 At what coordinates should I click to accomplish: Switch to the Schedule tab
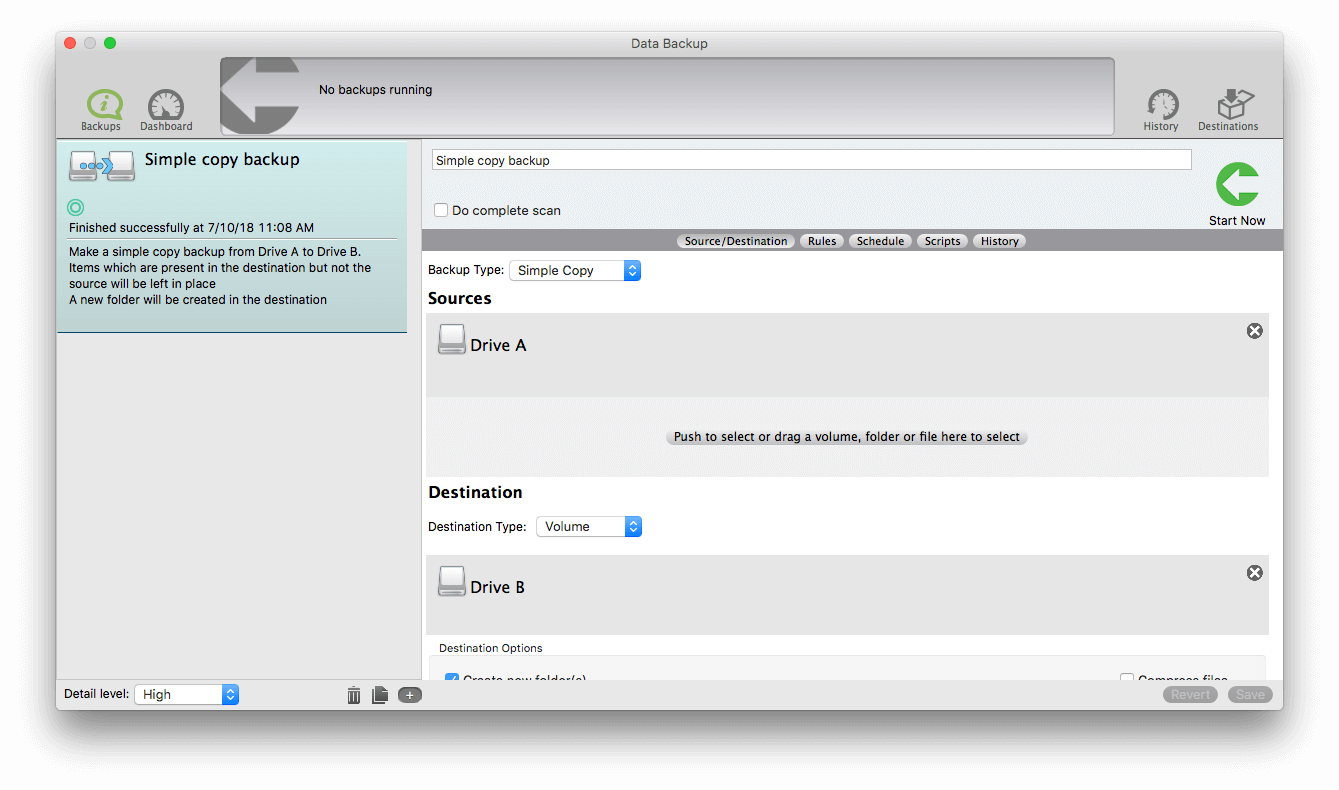point(880,240)
